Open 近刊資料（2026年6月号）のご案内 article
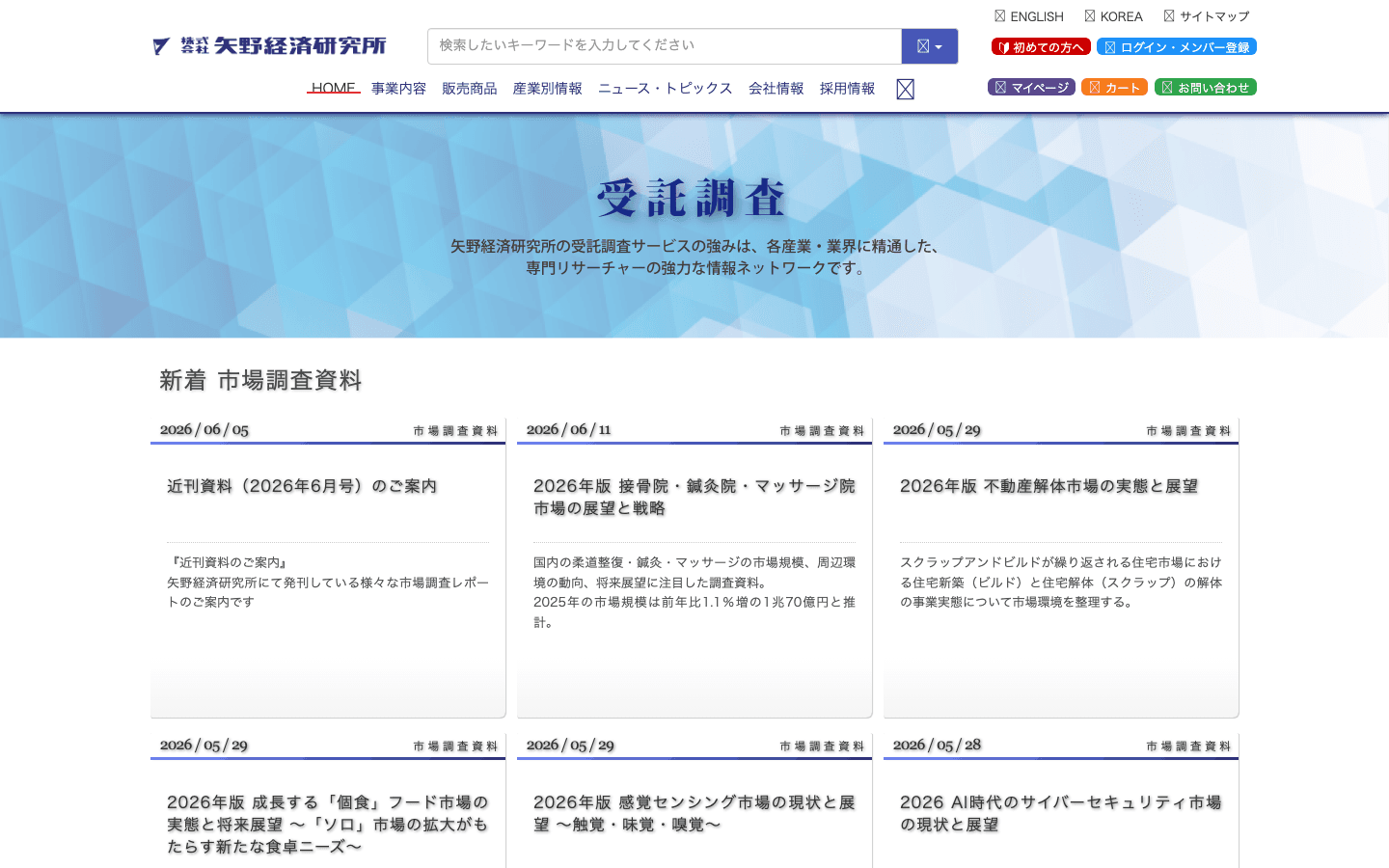 (x=302, y=486)
